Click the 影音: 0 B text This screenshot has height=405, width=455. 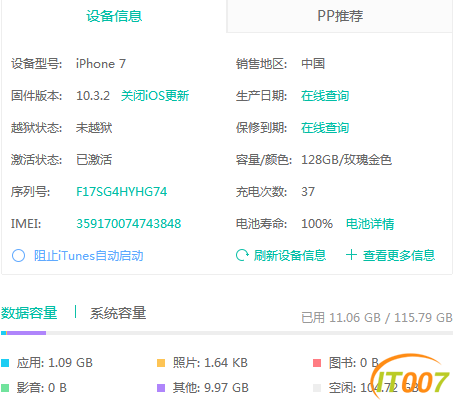[42, 388]
